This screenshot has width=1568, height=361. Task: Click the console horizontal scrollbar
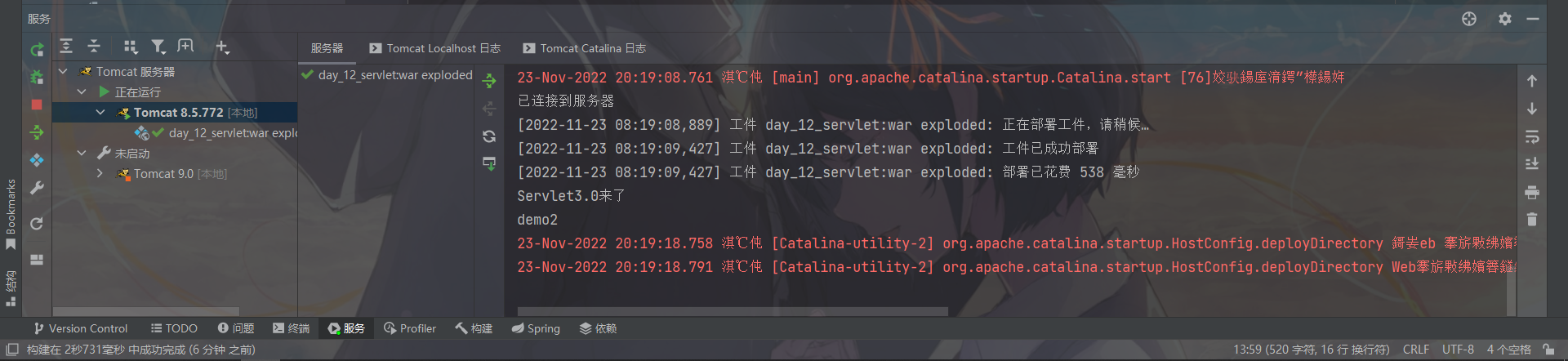733,311
